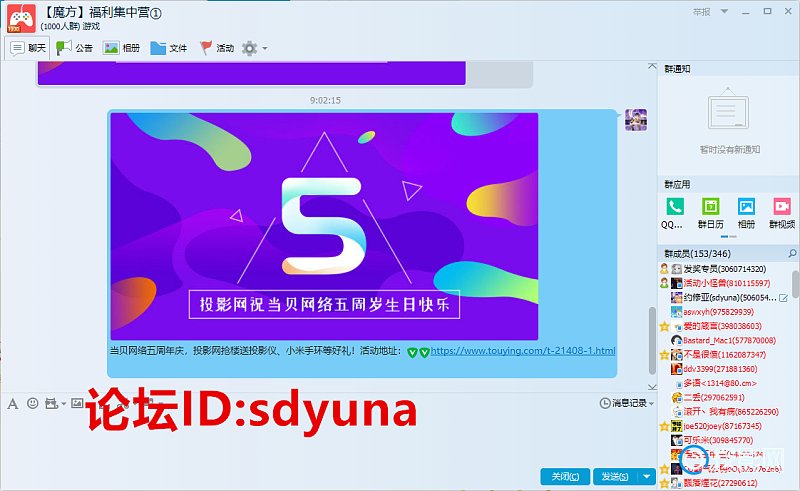The image size is (800, 491).
Task: Open the QQ phone group app
Action: (x=674, y=214)
